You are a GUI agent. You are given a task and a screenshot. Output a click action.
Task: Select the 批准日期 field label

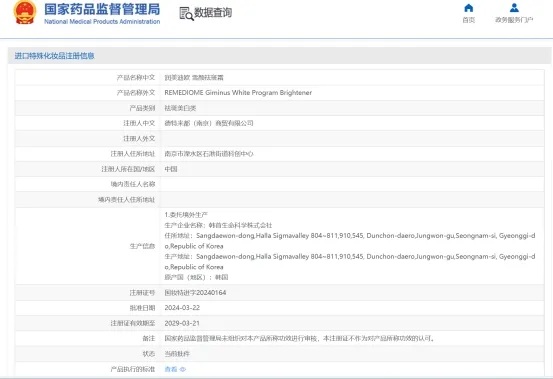pos(142,308)
